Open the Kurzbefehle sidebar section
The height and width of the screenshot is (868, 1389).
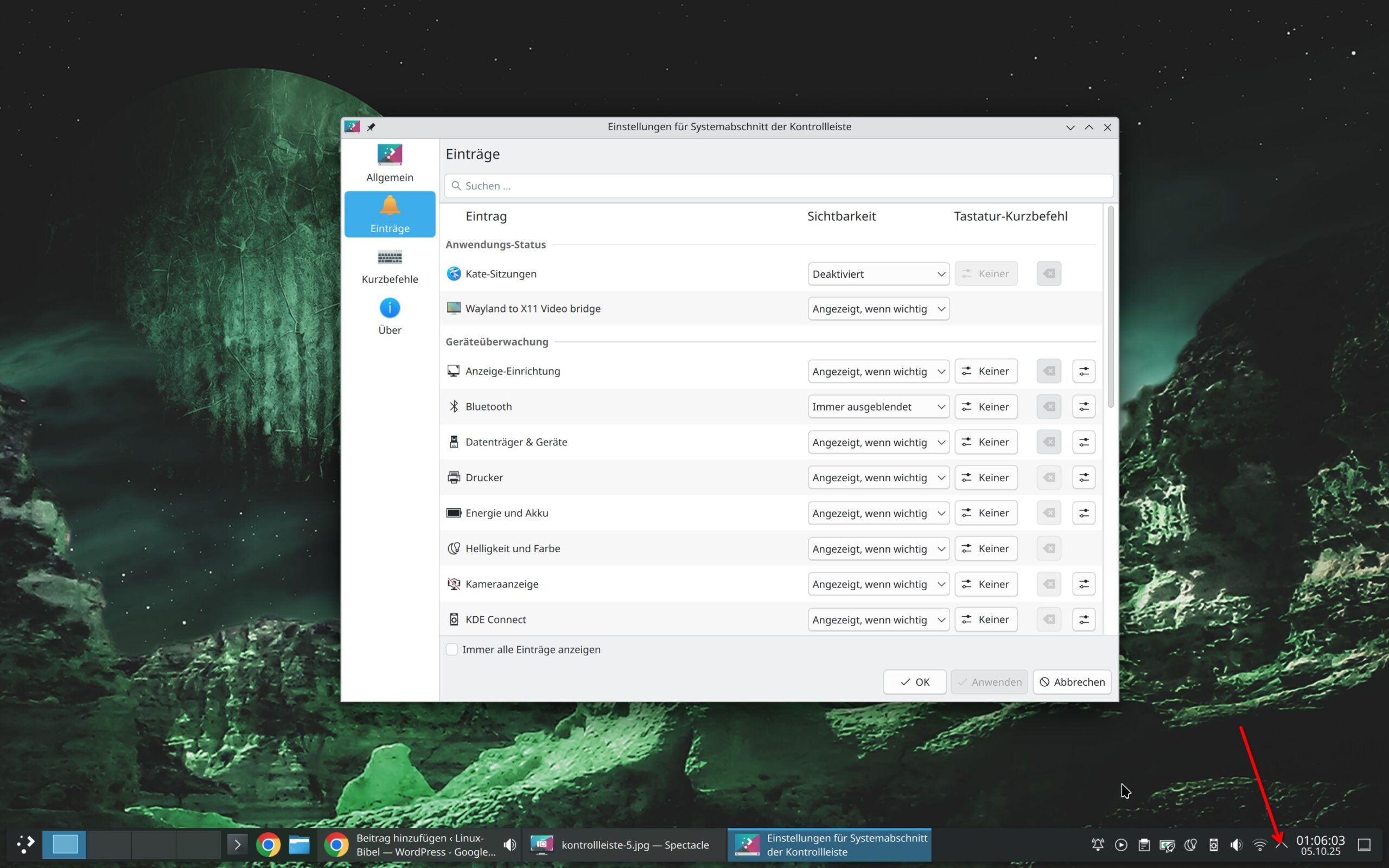coord(390,266)
